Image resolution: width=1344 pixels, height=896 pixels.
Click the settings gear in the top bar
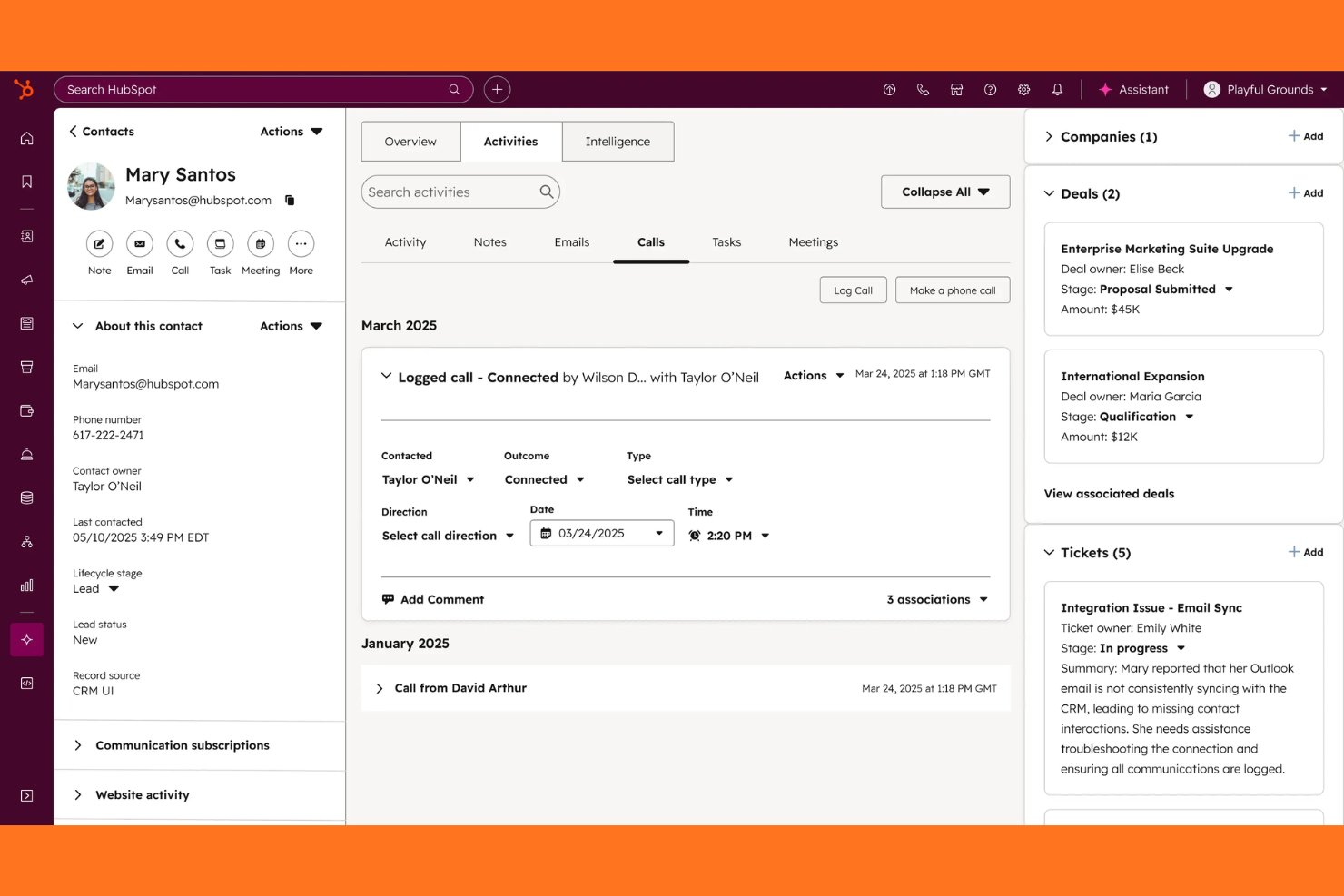pyautogui.click(x=1023, y=89)
